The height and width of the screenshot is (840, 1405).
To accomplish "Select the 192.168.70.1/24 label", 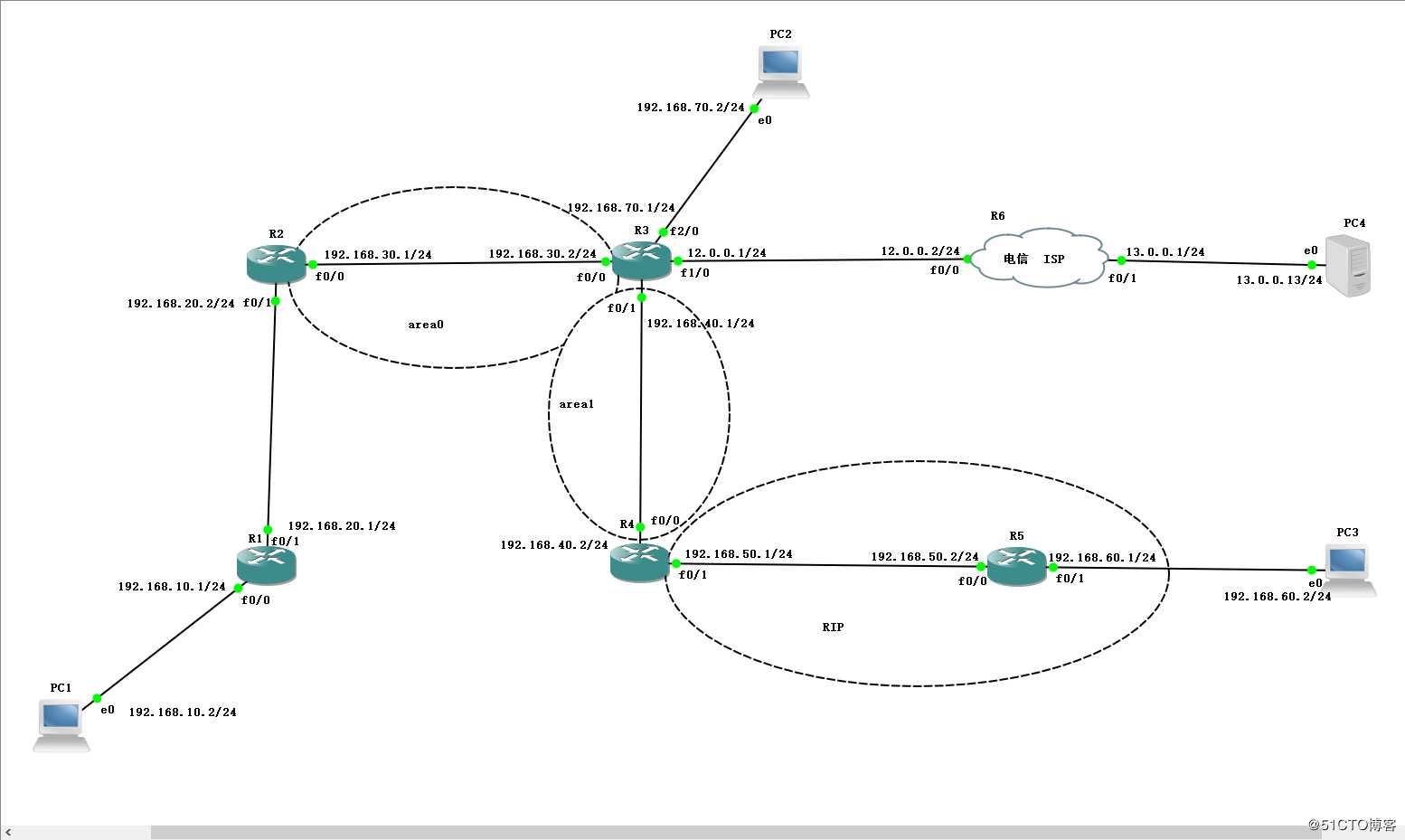I will point(621,208).
